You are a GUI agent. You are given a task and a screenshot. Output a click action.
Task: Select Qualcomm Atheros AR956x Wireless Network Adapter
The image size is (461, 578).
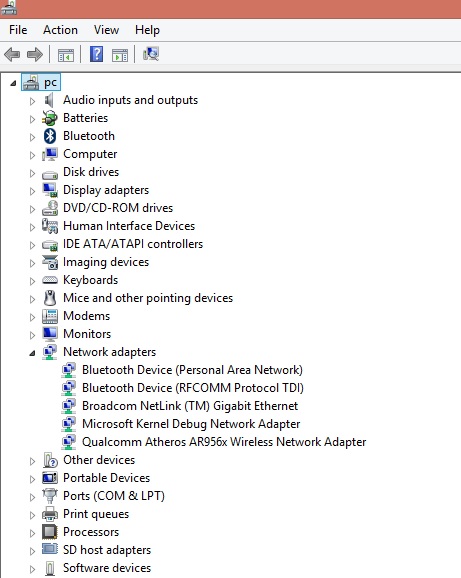point(224,442)
